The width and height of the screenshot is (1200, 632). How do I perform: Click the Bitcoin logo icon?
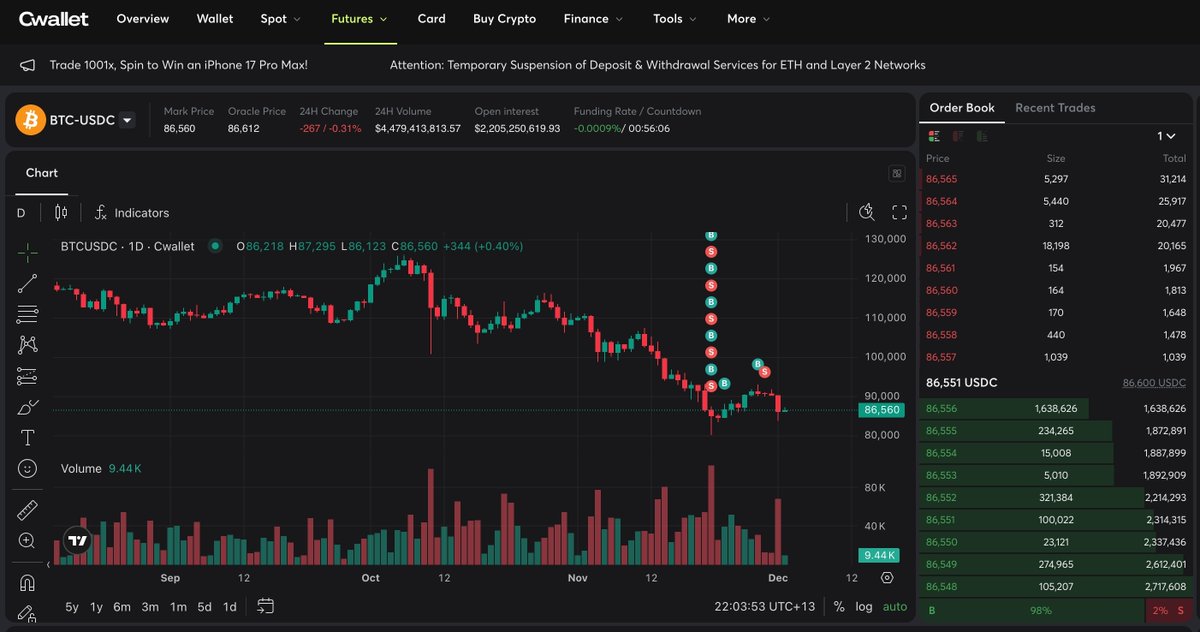(31, 120)
